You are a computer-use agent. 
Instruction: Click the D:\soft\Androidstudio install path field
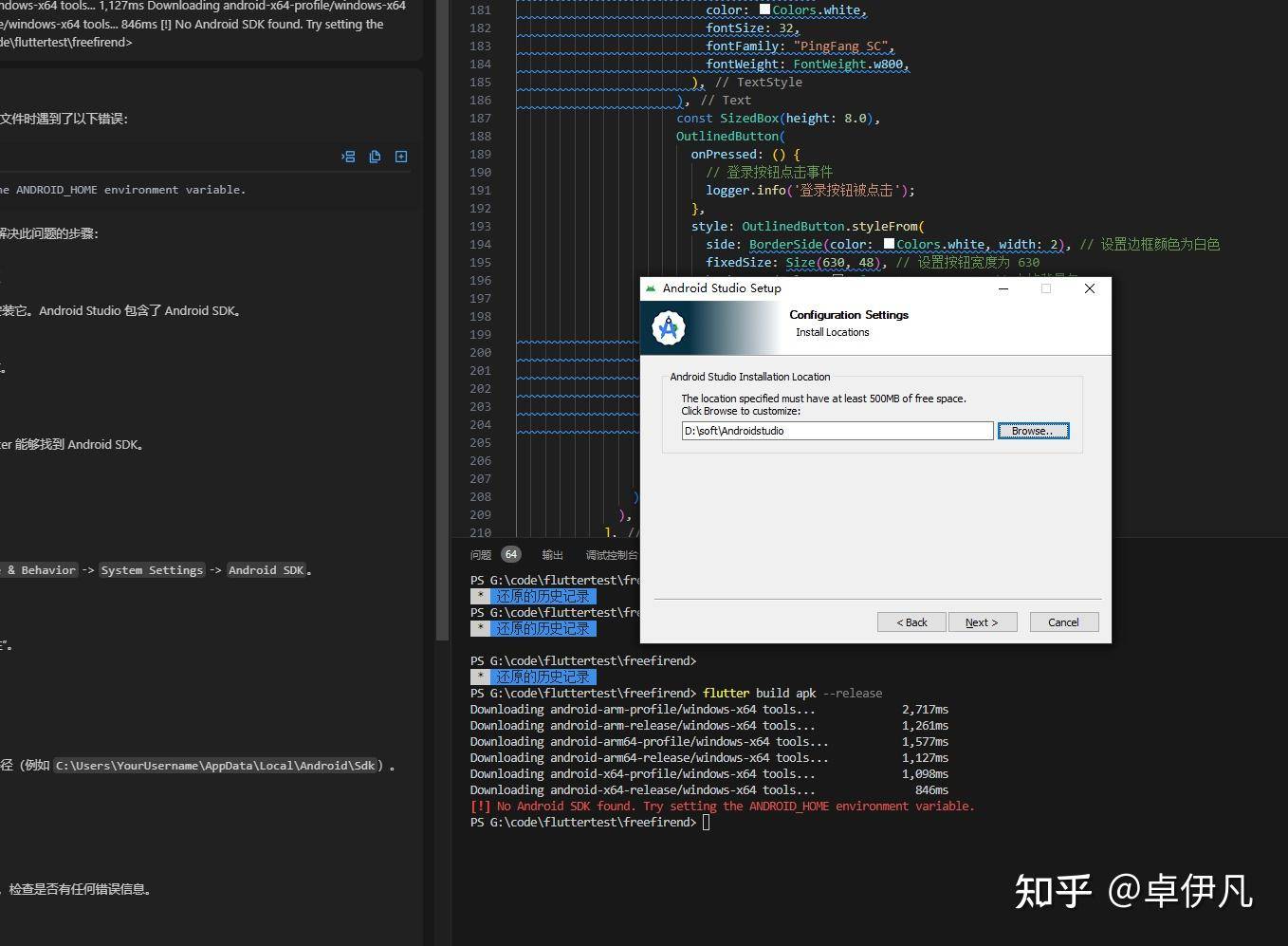pos(837,431)
